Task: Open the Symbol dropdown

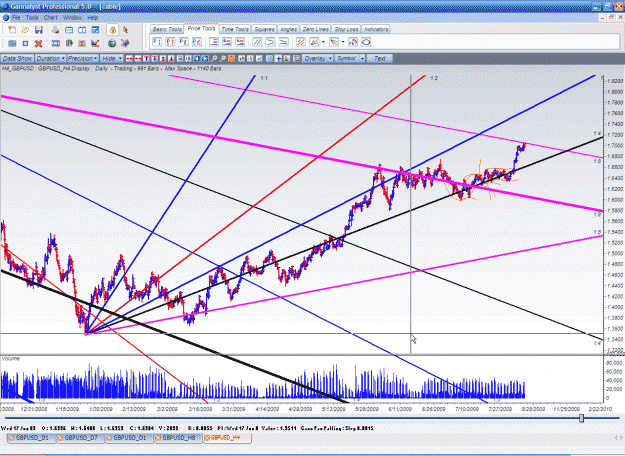Action: tap(350, 59)
